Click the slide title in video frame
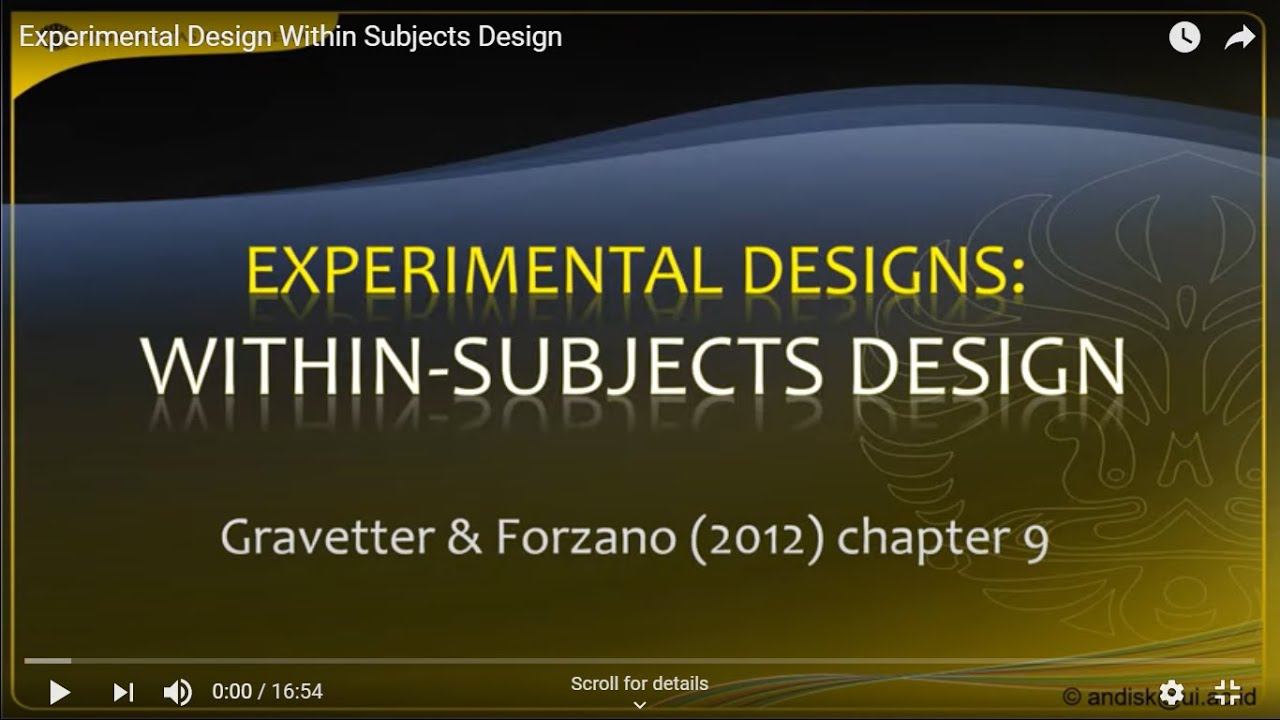Viewport: 1280px width, 720px height. click(x=634, y=320)
